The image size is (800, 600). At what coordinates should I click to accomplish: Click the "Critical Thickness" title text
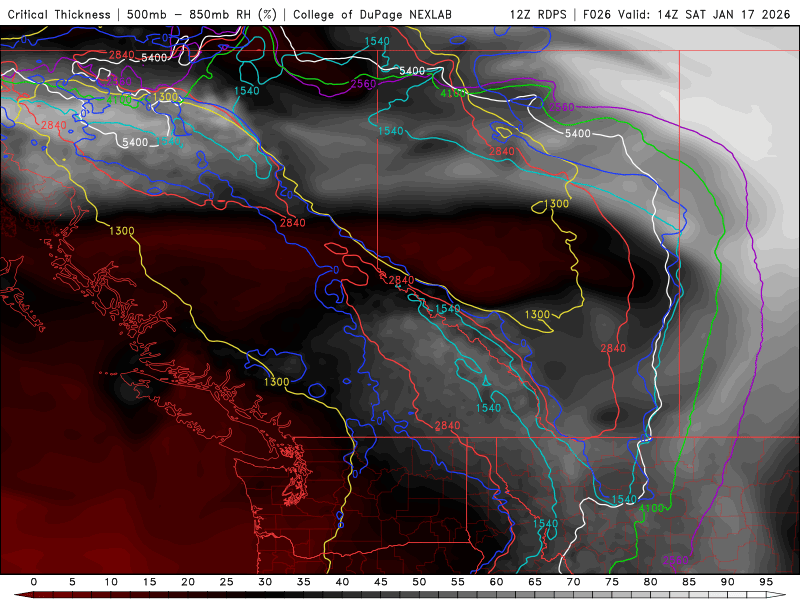[59, 15]
